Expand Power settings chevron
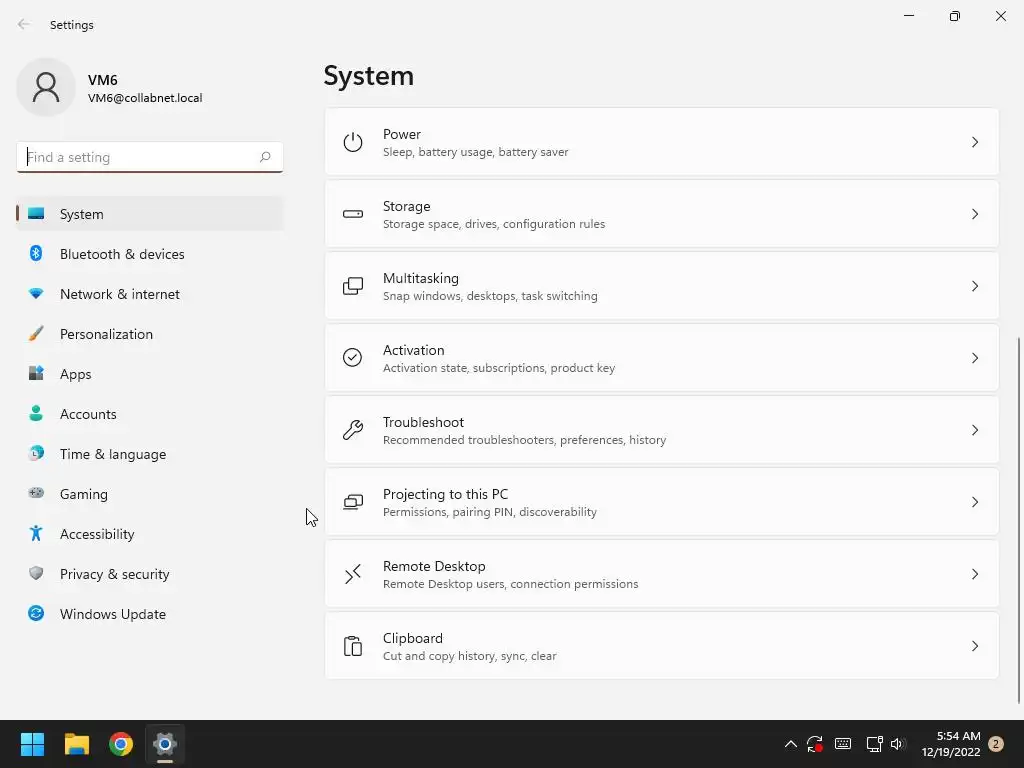 coord(975,142)
